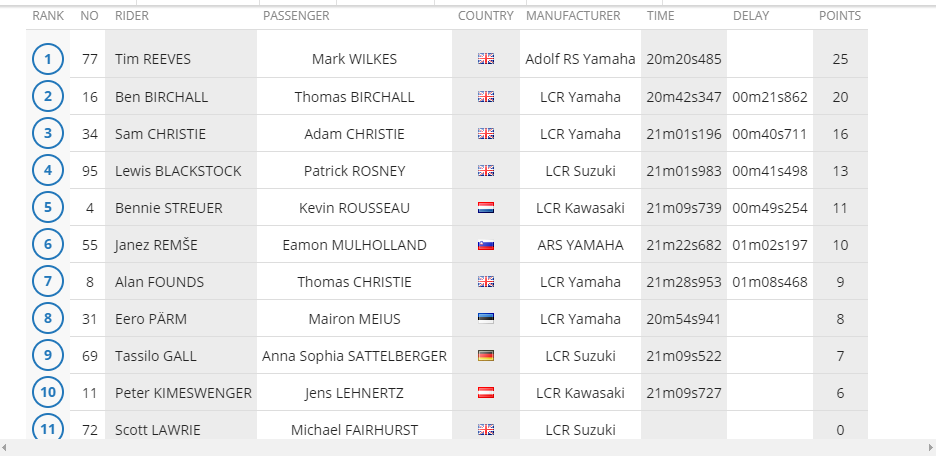Select rider name Ben BIRCHALL

coord(162,97)
